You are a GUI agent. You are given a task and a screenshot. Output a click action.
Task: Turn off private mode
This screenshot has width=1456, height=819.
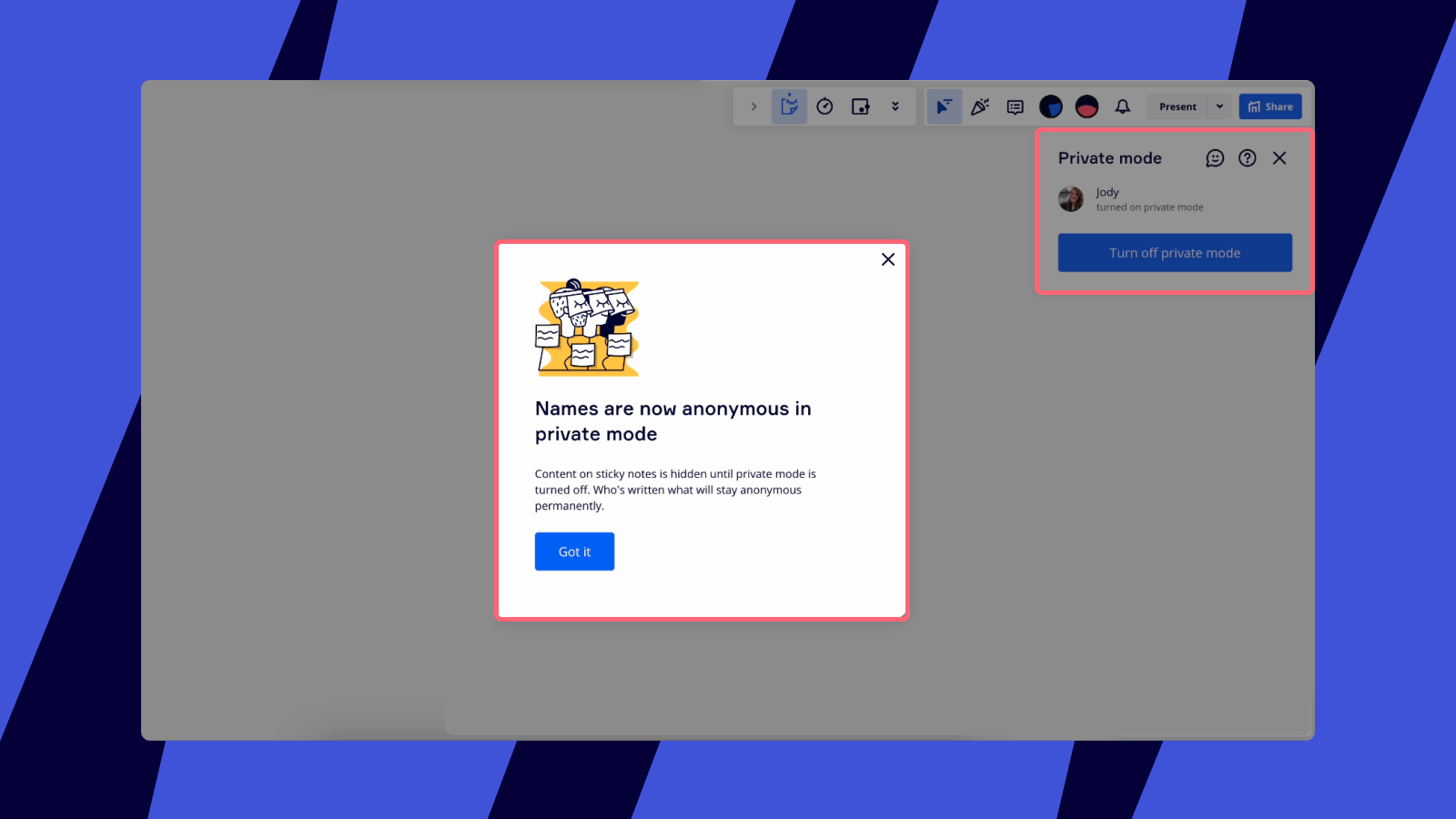point(1174,252)
